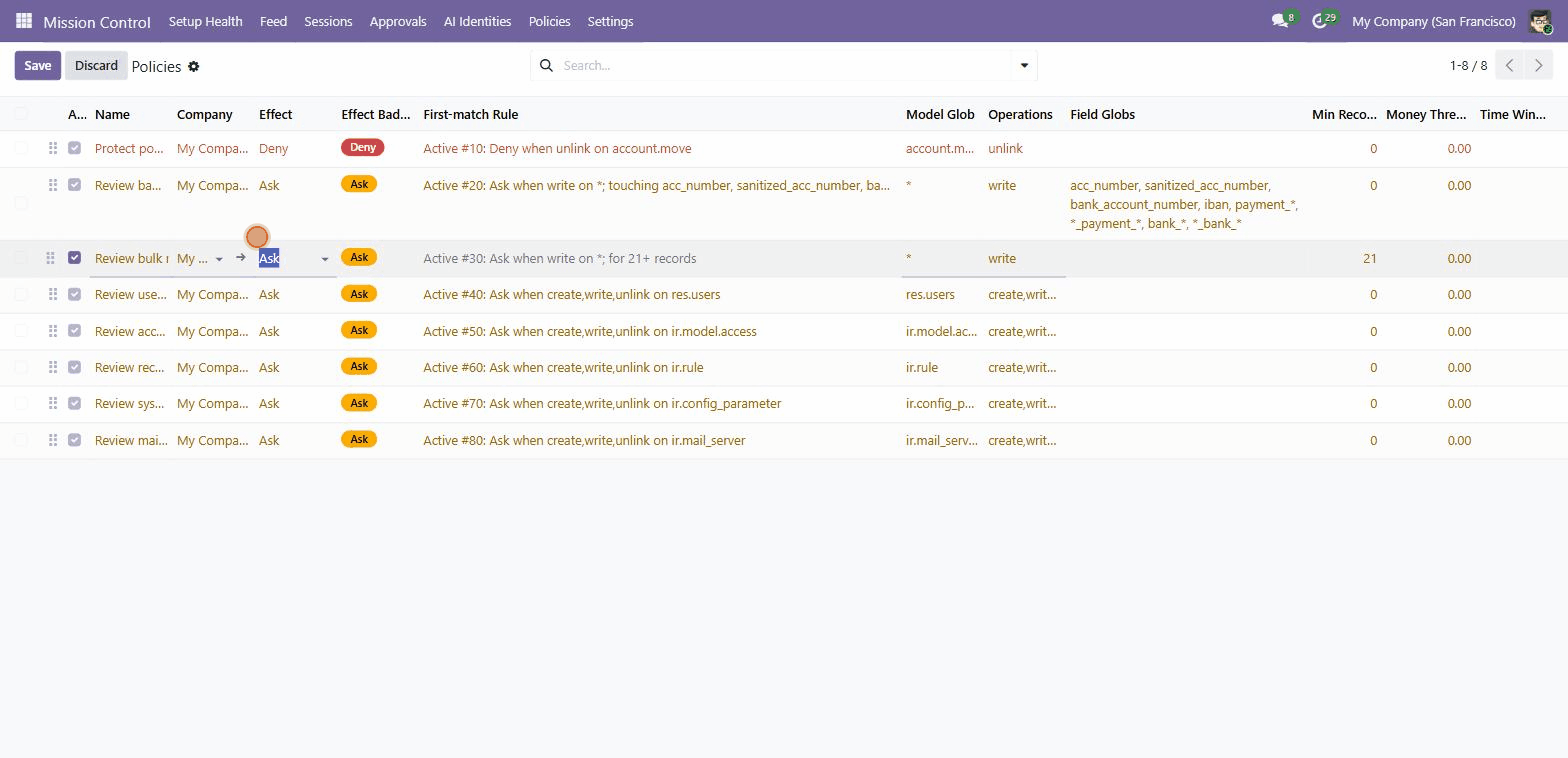Open the apps grid menu icon
The height and width of the screenshot is (758, 1568).
24,21
